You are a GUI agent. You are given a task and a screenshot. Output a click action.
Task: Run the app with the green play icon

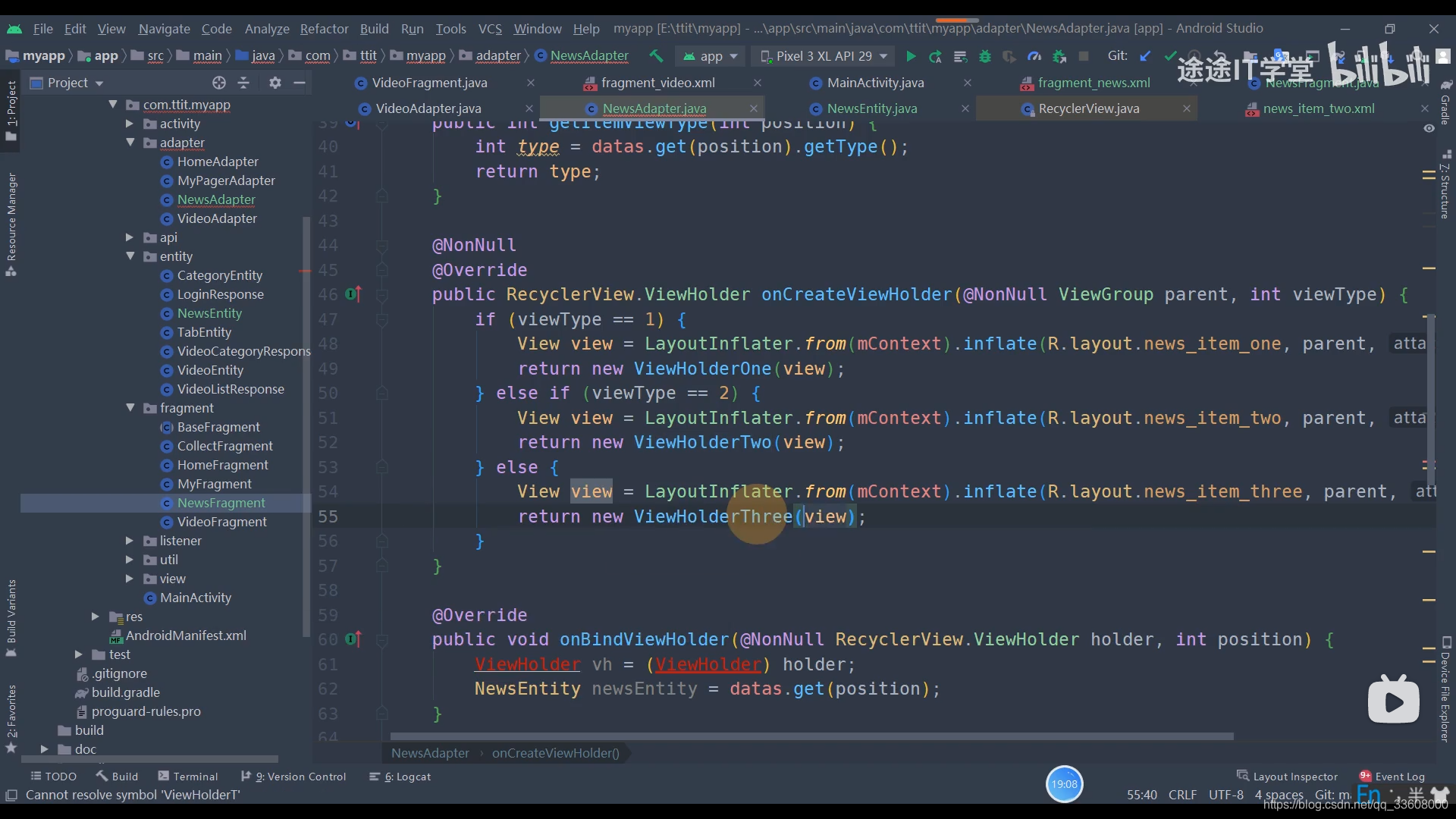[x=911, y=56]
